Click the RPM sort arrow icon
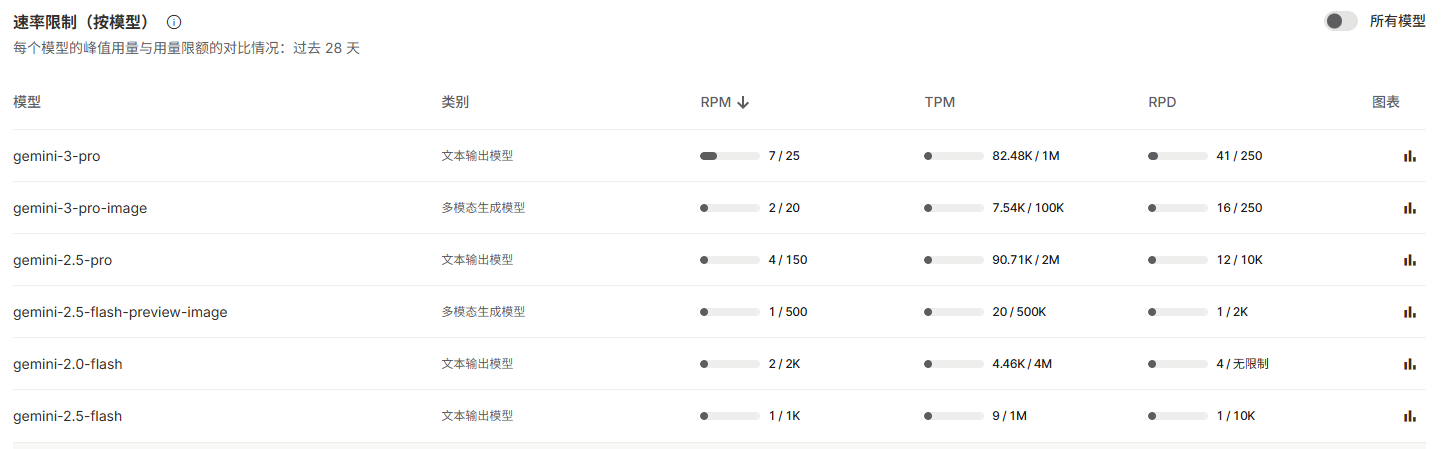This screenshot has height=449, width=1448. click(x=743, y=102)
